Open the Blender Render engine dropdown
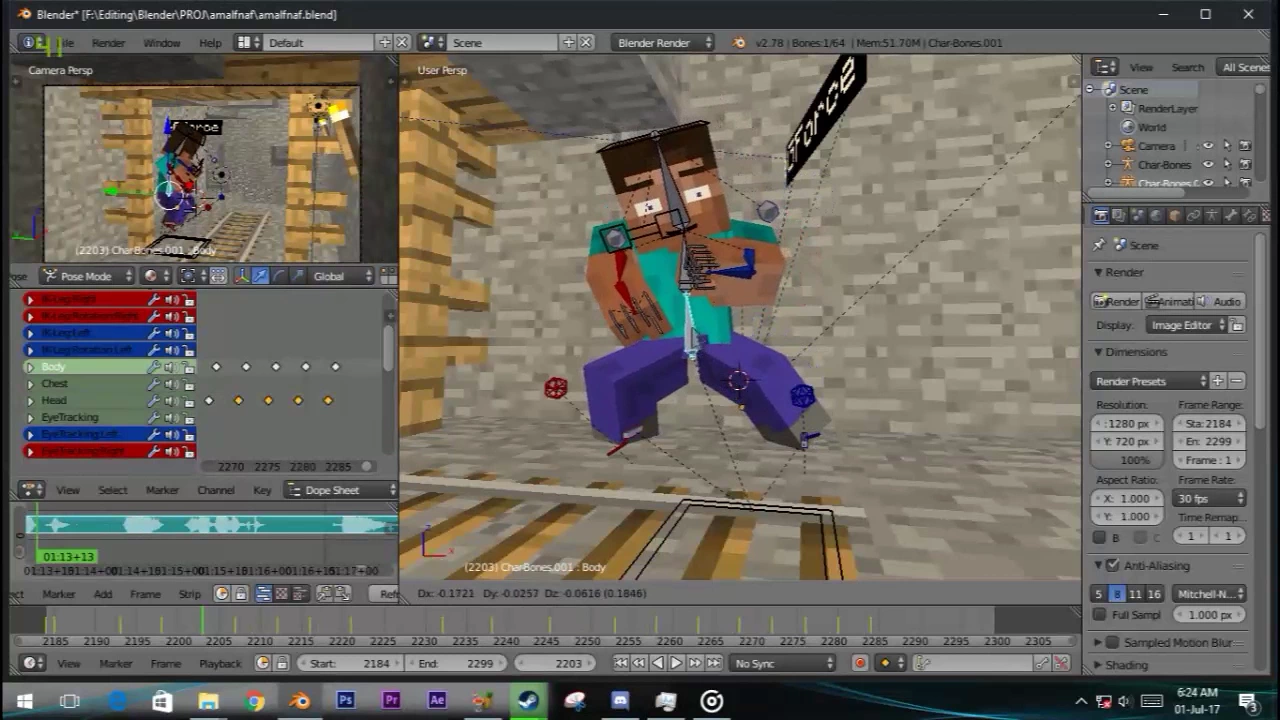Image resolution: width=1280 pixels, height=720 pixels. click(x=664, y=43)
